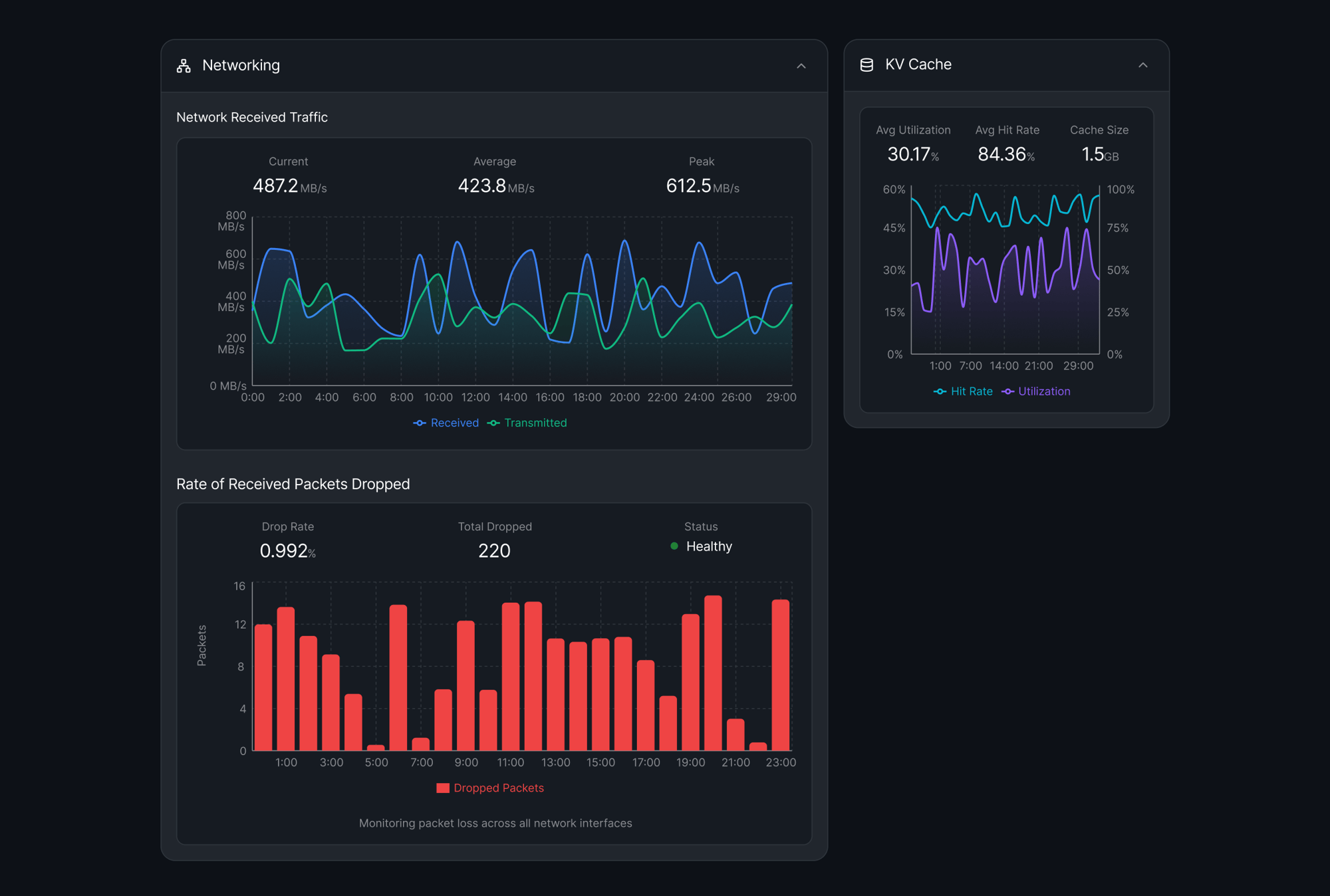Toggle the Received series visibility
1330x896 pixels.
[446, 423]
